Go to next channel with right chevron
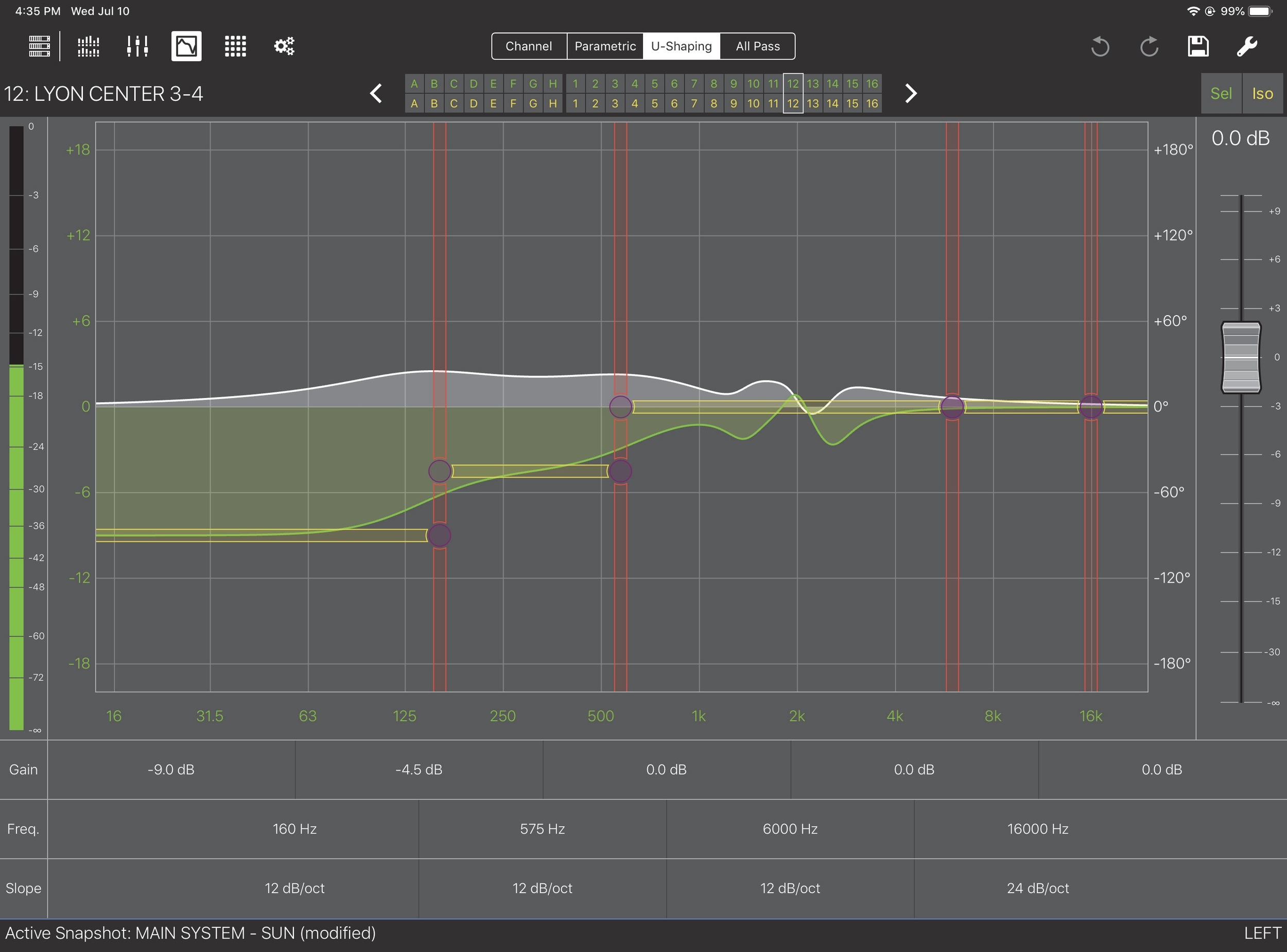The image size is (1287, 952). [x=910, y=93]
